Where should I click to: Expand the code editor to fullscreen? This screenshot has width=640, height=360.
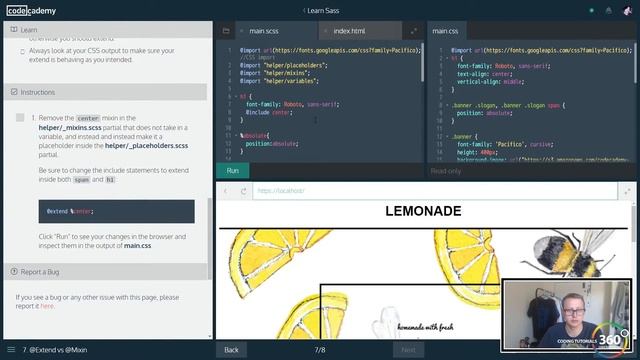414,31
